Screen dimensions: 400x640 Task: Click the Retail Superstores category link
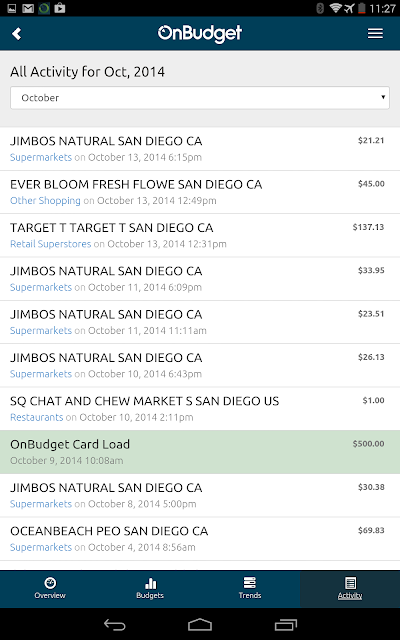(51, 244)
